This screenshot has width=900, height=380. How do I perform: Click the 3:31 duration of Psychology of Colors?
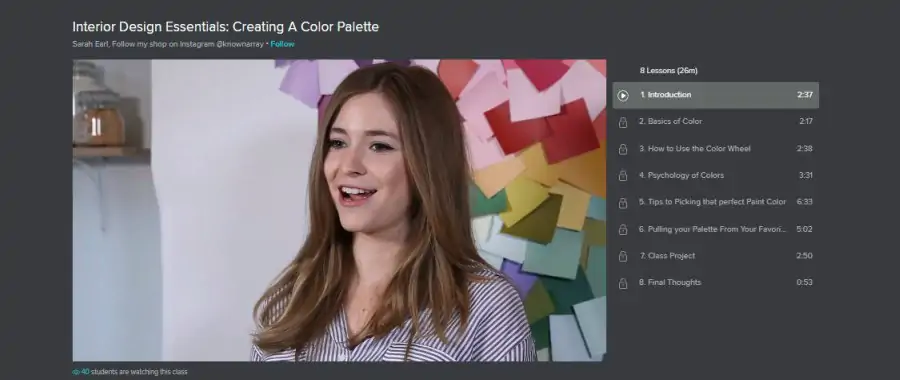pos(805,175)
